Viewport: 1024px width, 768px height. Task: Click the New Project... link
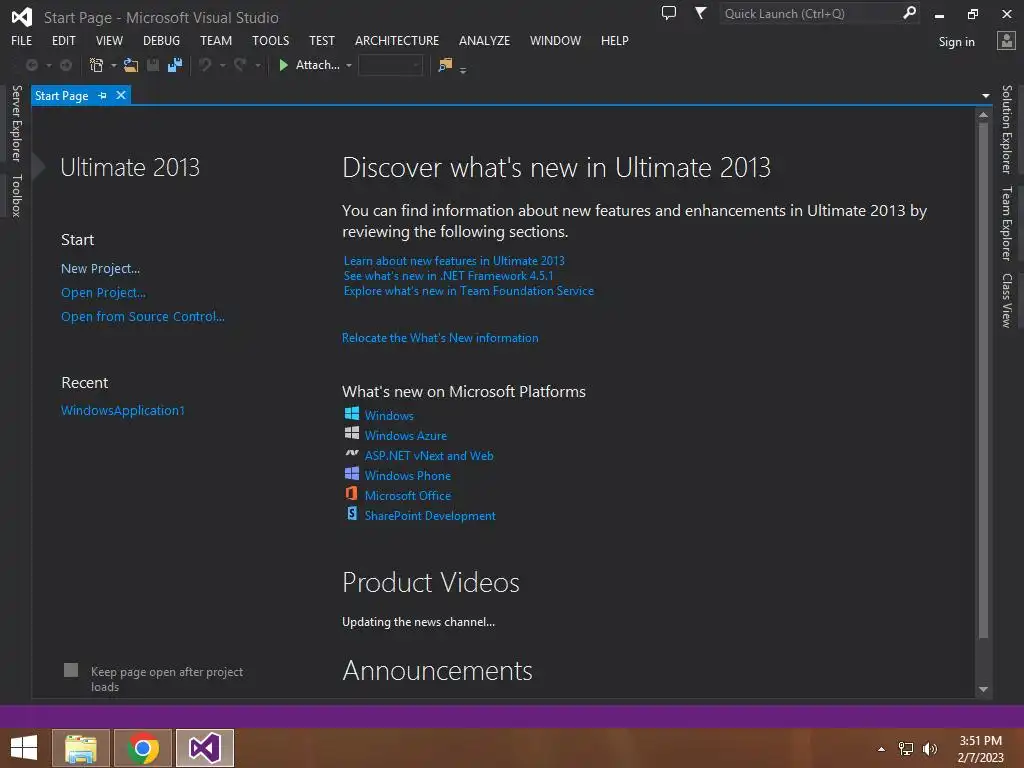[x=101, y=268]
